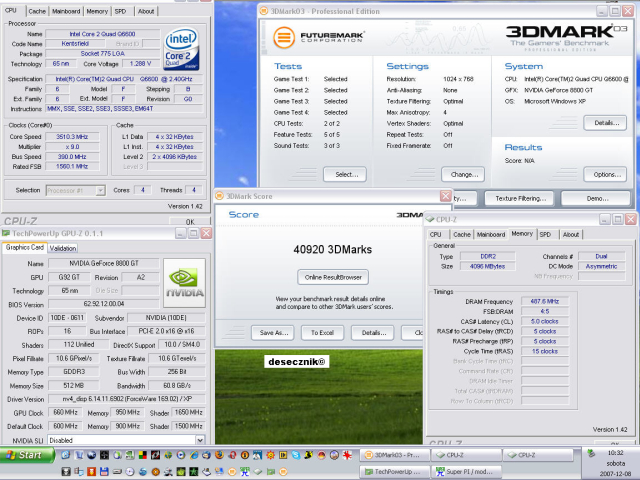The image size is (640, 480).
Task: Click Demo... button in 3DMark03
Action: [x=596, y=198]
